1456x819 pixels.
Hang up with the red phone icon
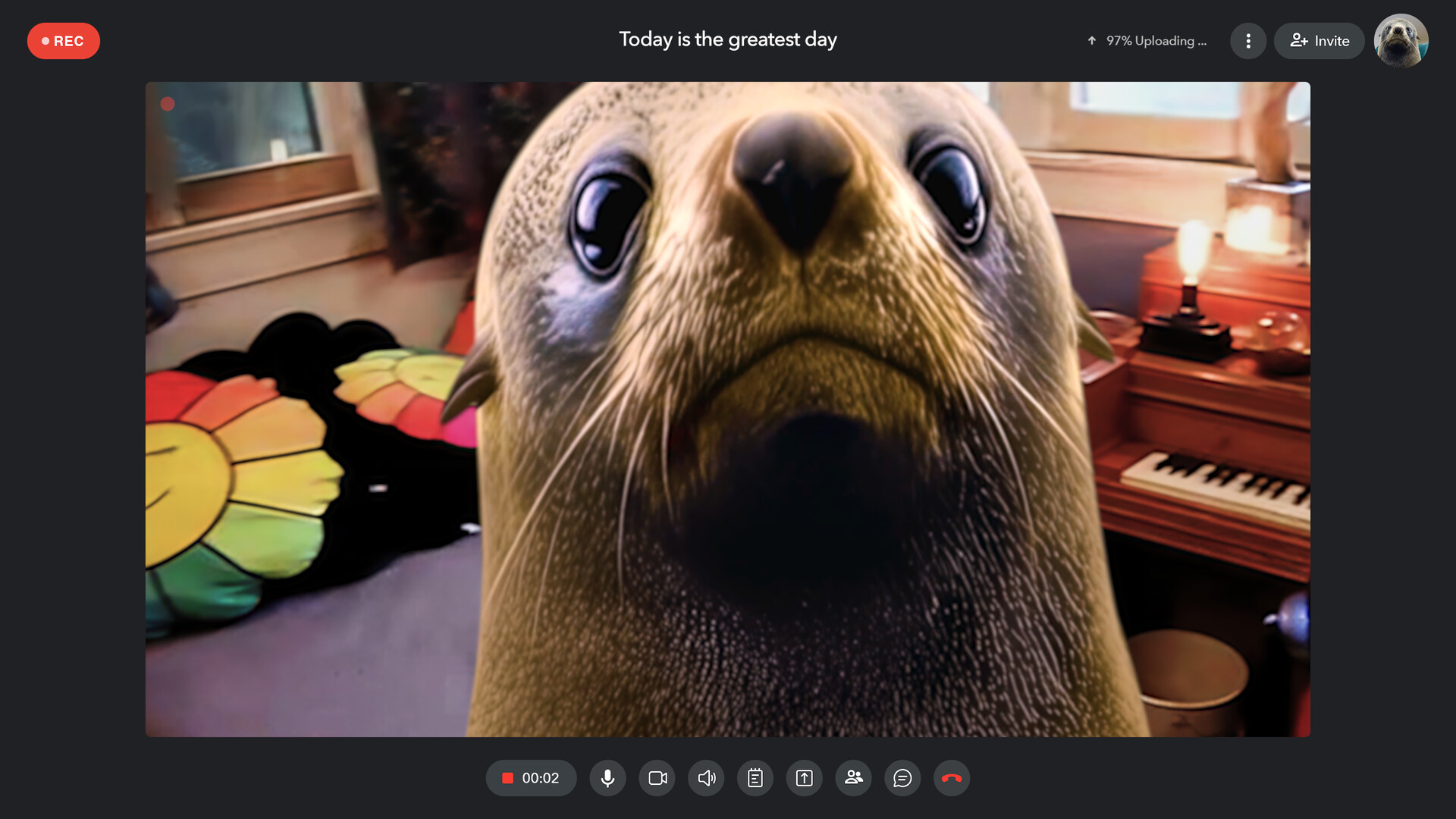click(951, 778)
